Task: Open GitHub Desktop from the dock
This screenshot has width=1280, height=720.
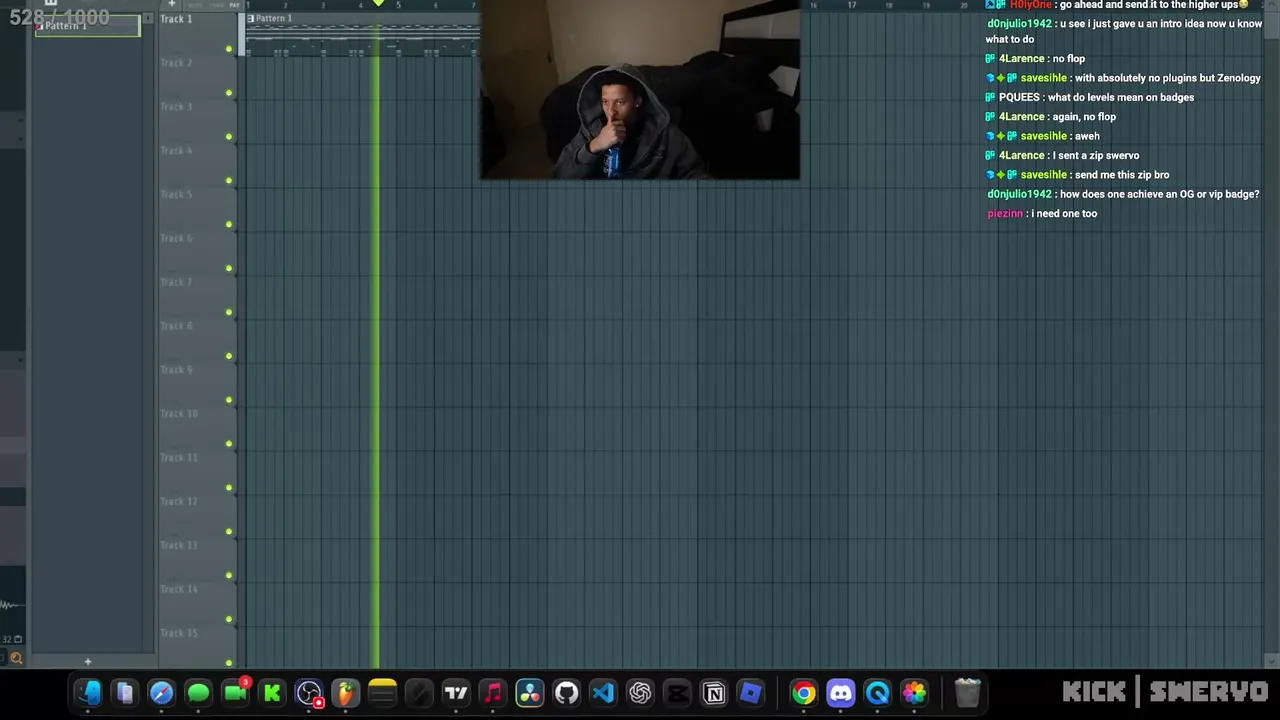Action: (566, 693)
